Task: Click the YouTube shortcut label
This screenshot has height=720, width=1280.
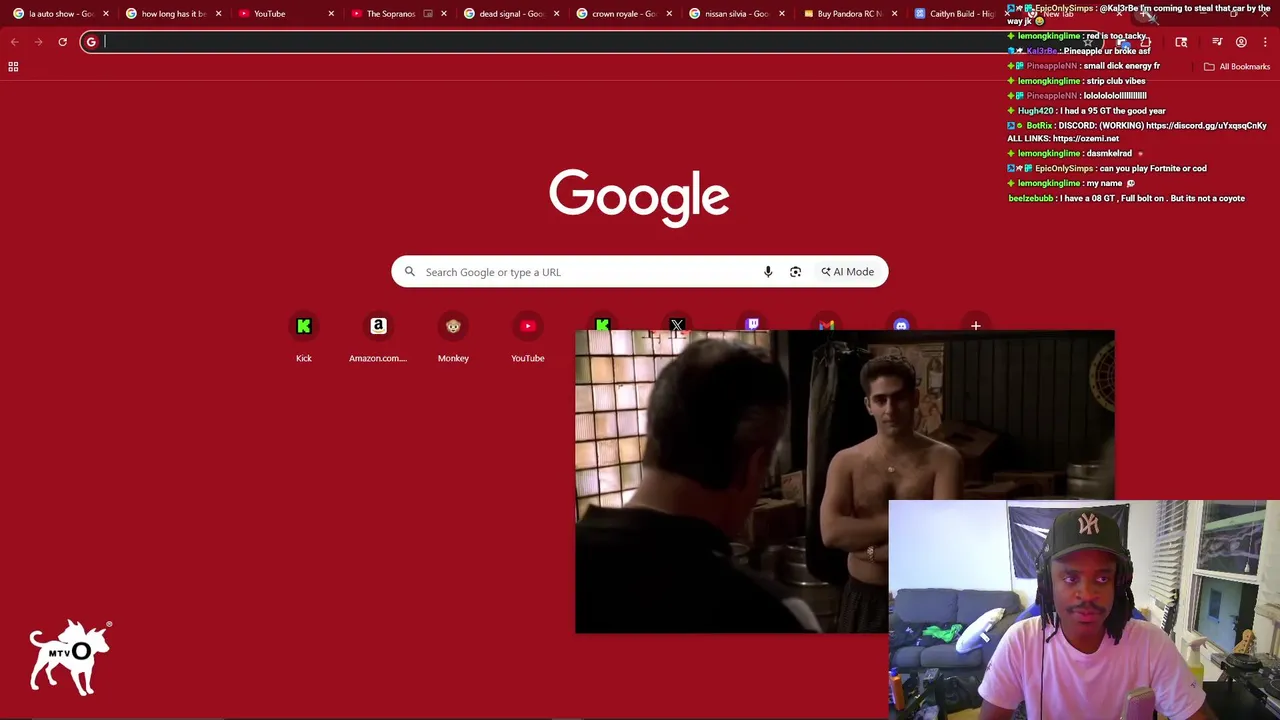Action: (x=528, y=358)
